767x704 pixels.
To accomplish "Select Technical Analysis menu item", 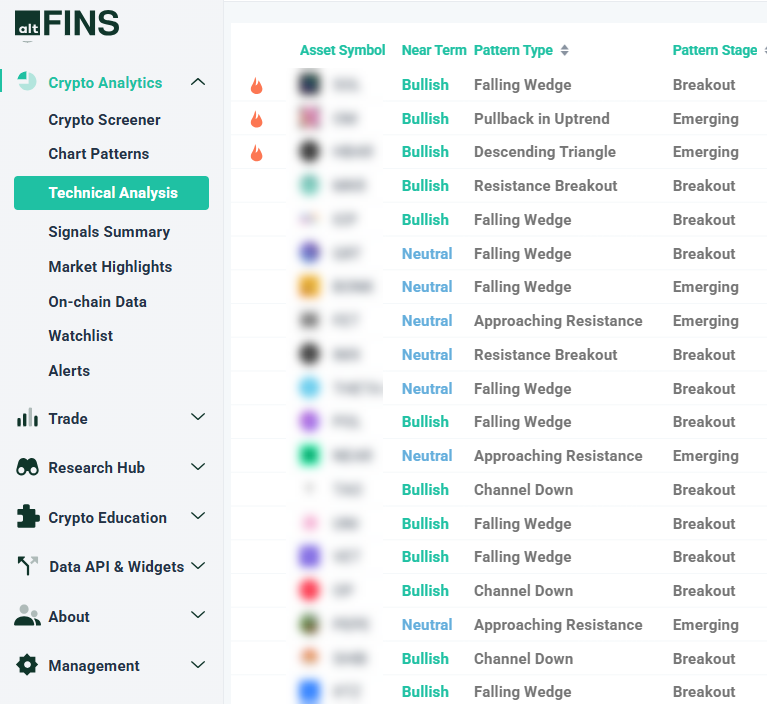I will pos(112,193).
